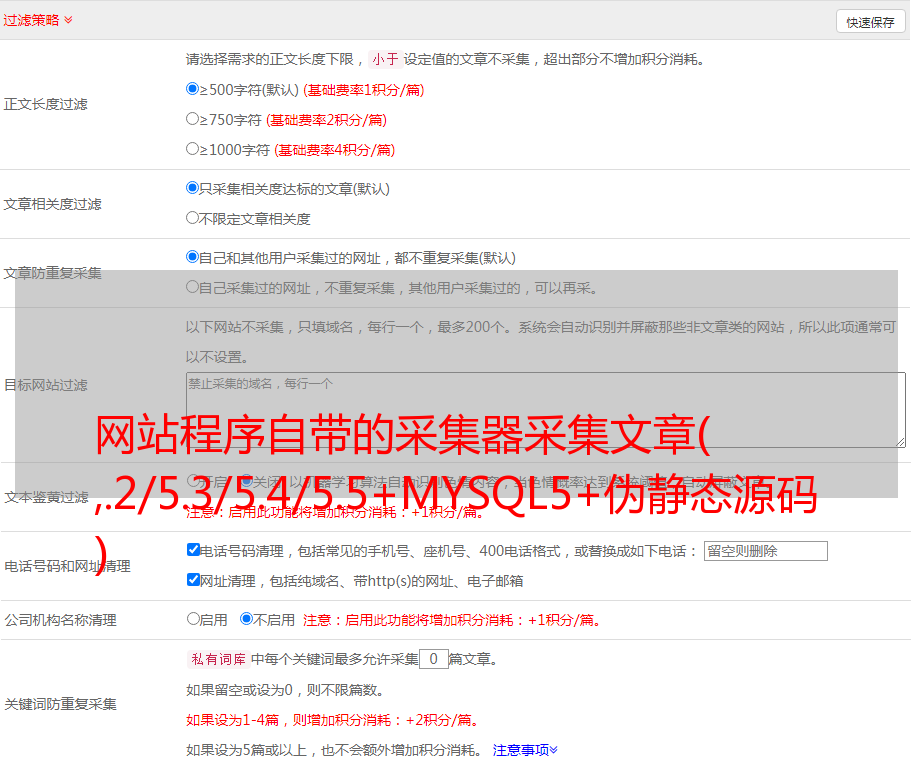Click the 文章相关度过滤 row label
Image resolution: width=912 pixels, height=768 pixels.
tap(52, 204)
